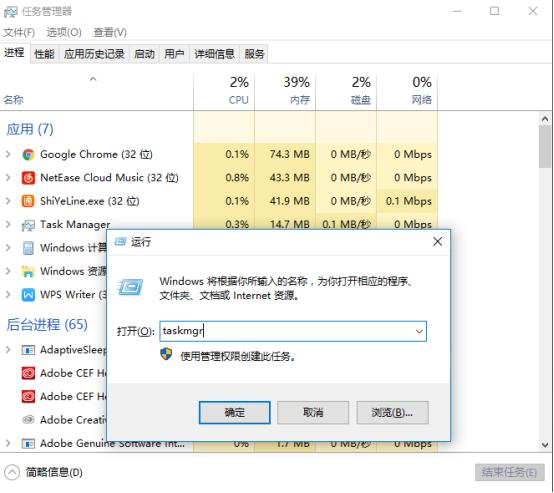The height and width of the screenshot is (493, 554).
Task: Open the Run dialog command history dropdown
Action: (x=419, y=331)
